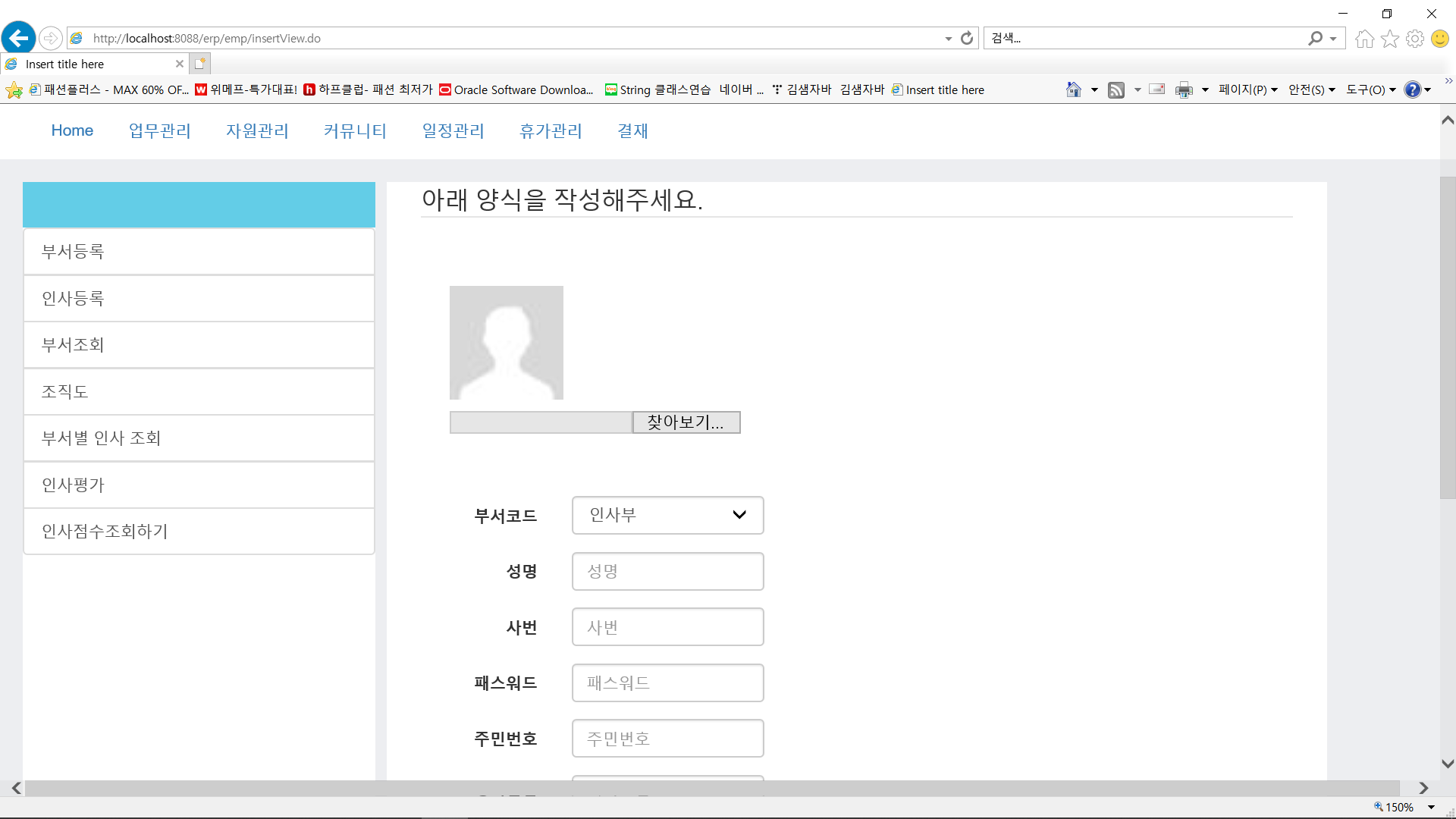The height and width of the screenshot is (819, 1456).
Task: Click the printer toolbar icon
Action: (1184, 90)
